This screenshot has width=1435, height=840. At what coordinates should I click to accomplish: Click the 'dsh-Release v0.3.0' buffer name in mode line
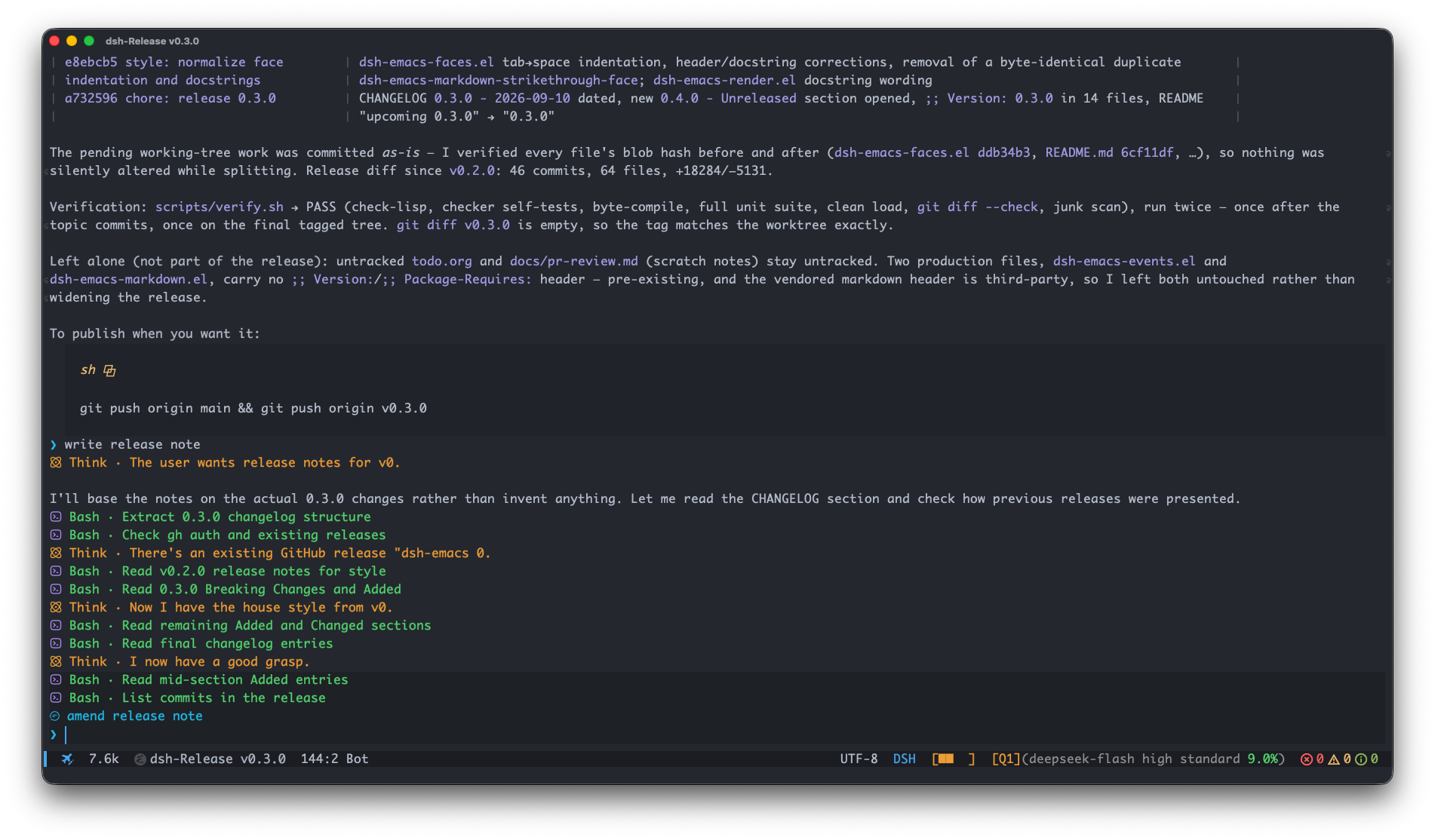pyautogui.click(x=217, y=759)
